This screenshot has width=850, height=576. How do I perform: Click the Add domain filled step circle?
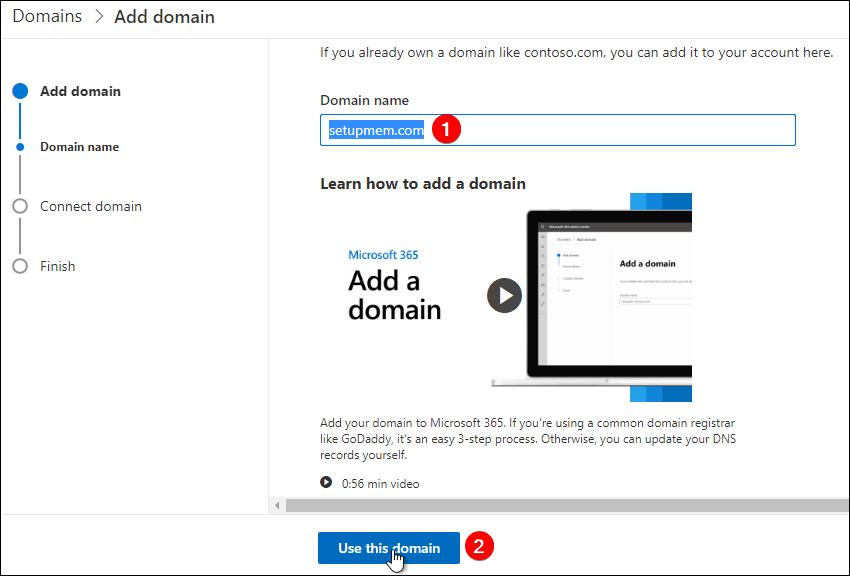20,91
